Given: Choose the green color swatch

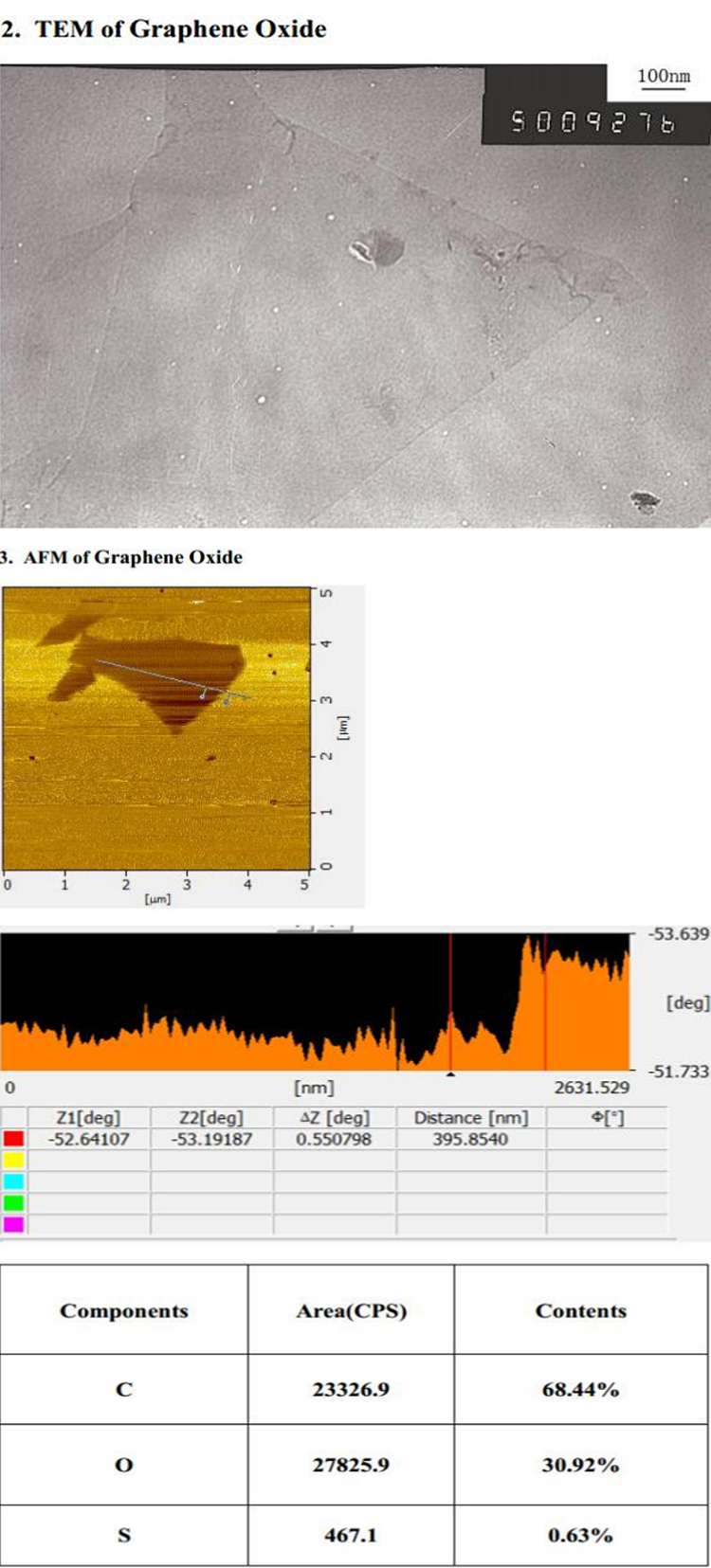Looking at the screenshot, I should click(14, 1203).
